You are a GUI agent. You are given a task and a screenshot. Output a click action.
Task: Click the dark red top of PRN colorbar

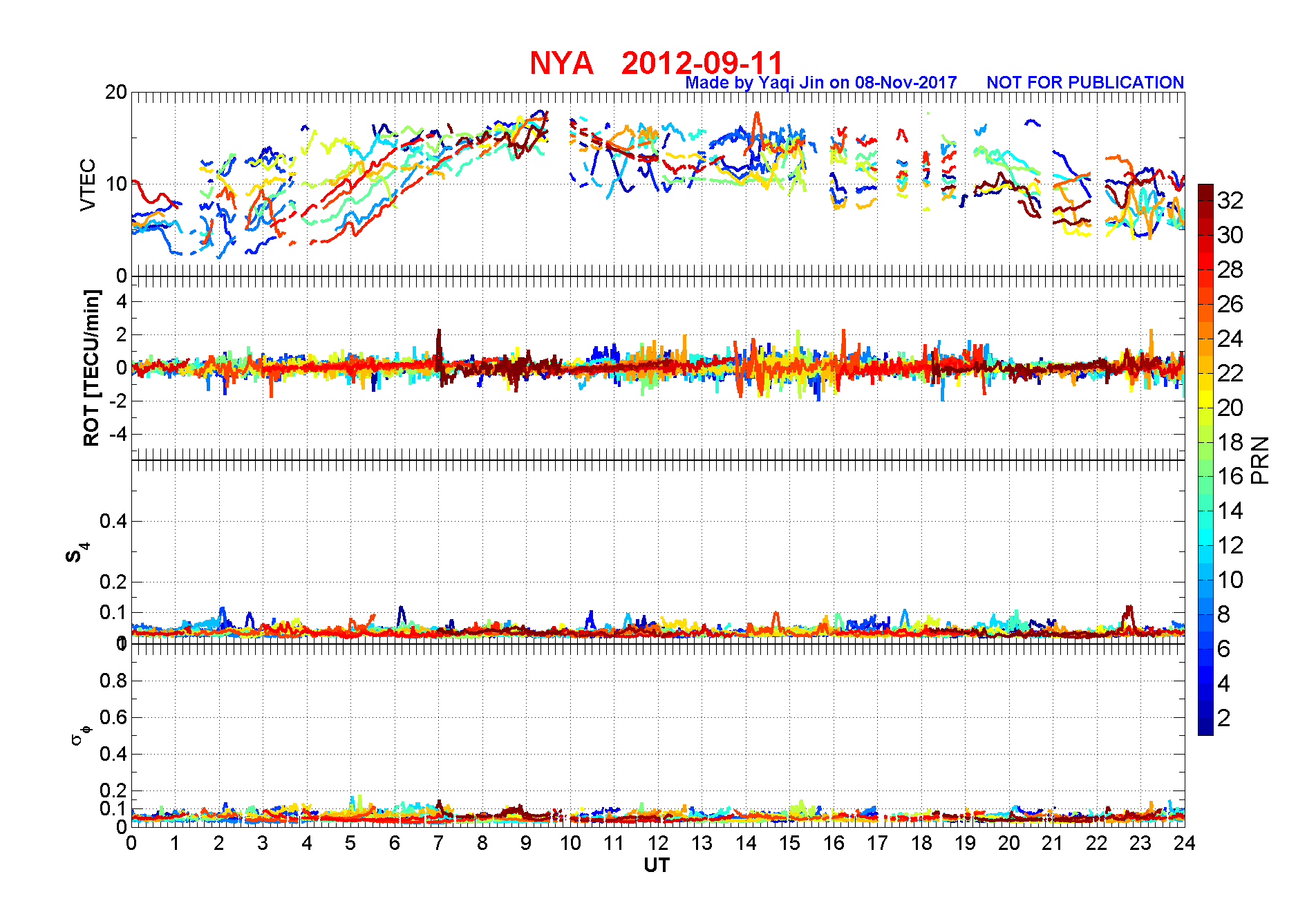1205,192
